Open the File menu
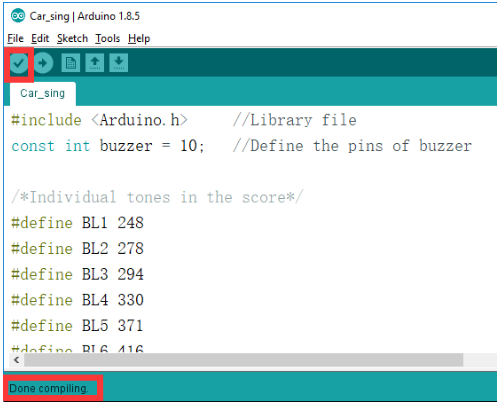 (15, 39)
